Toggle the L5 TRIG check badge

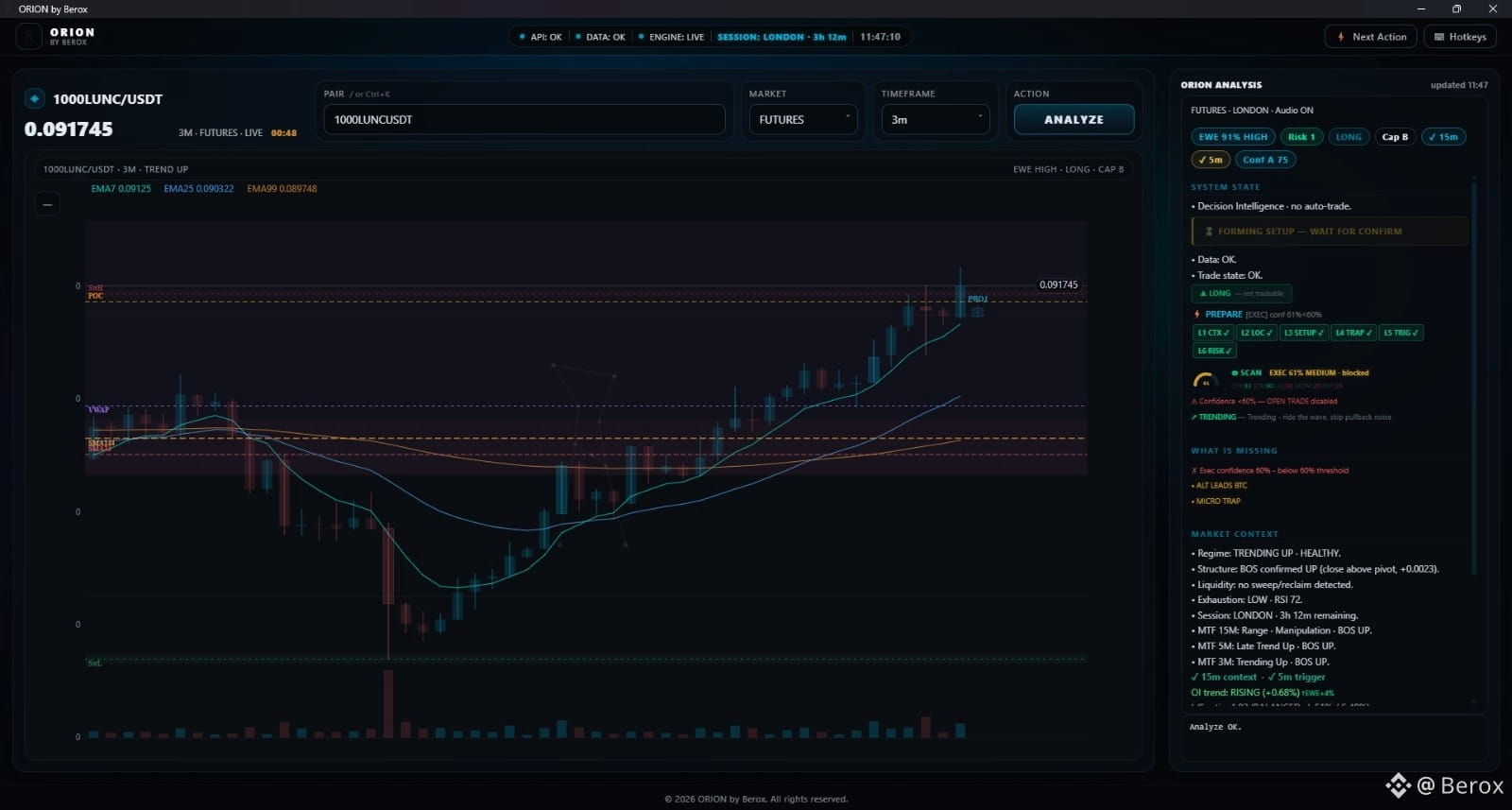click(1401, 333)
